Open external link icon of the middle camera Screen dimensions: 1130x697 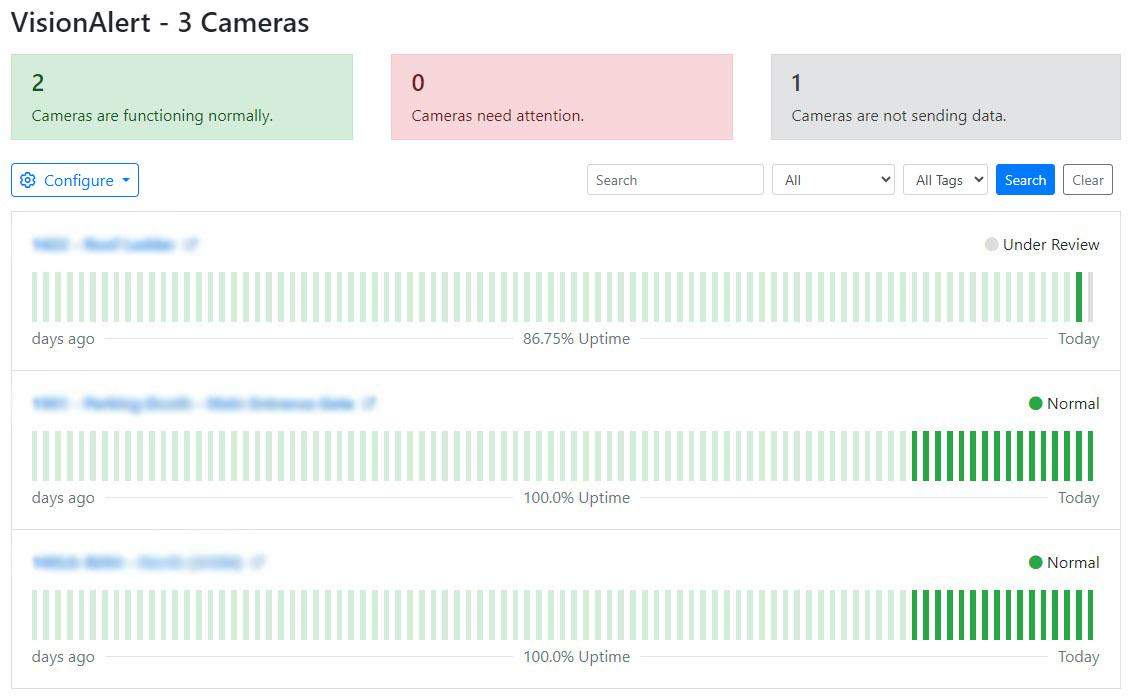coord(369,404)
